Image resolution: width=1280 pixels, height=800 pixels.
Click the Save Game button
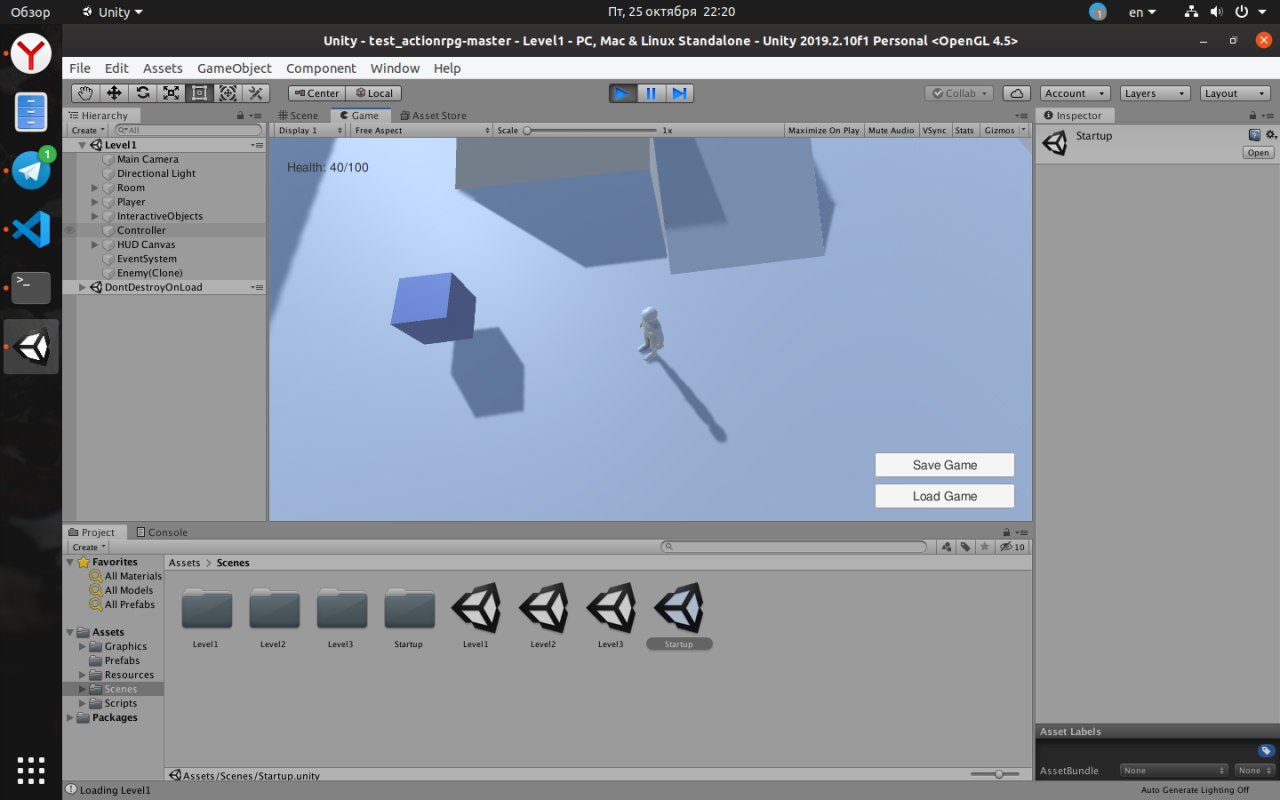(x=945, y=465)
